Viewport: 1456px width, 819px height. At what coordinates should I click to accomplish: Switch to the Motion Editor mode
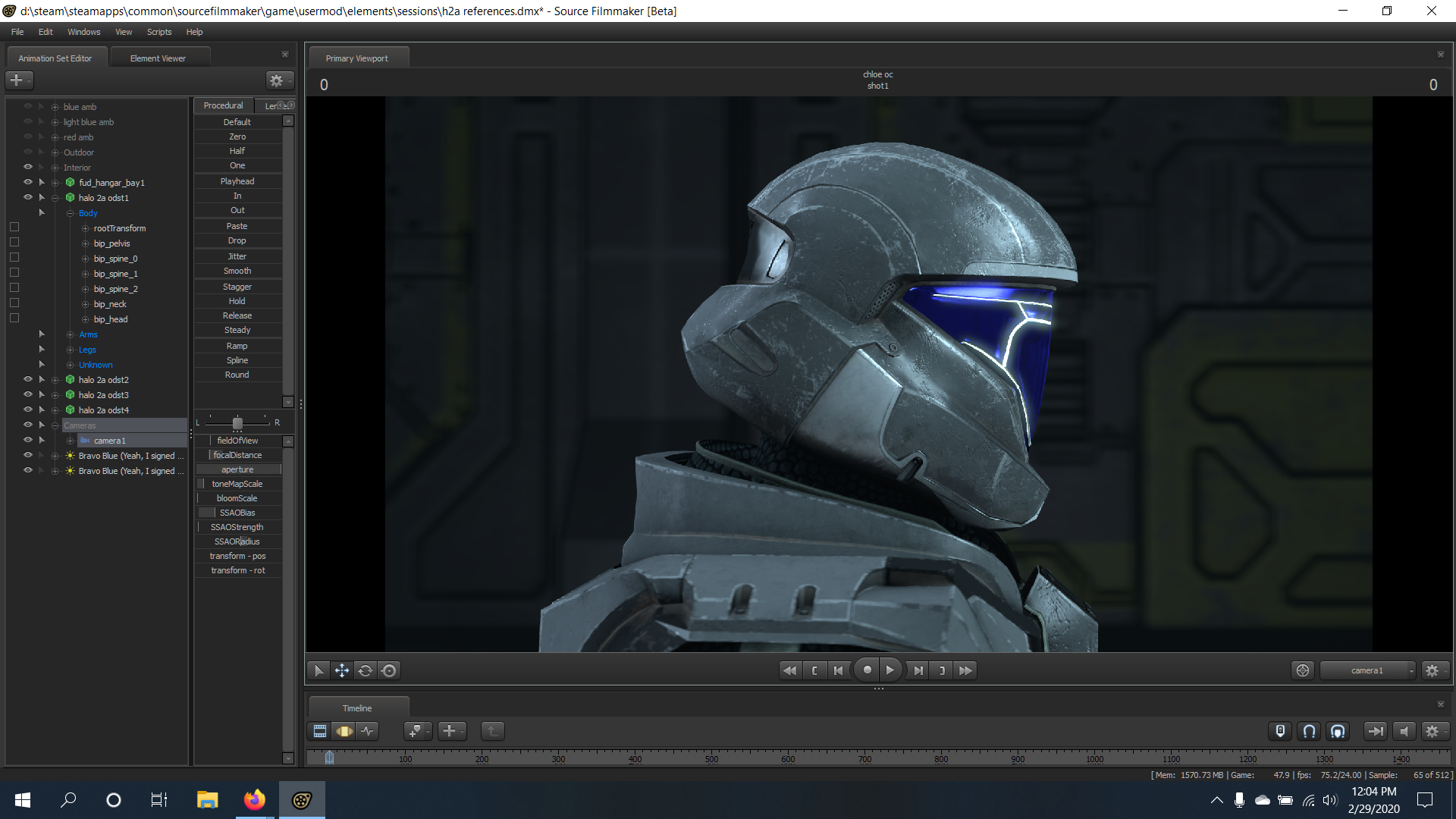[x=344, y=731]
